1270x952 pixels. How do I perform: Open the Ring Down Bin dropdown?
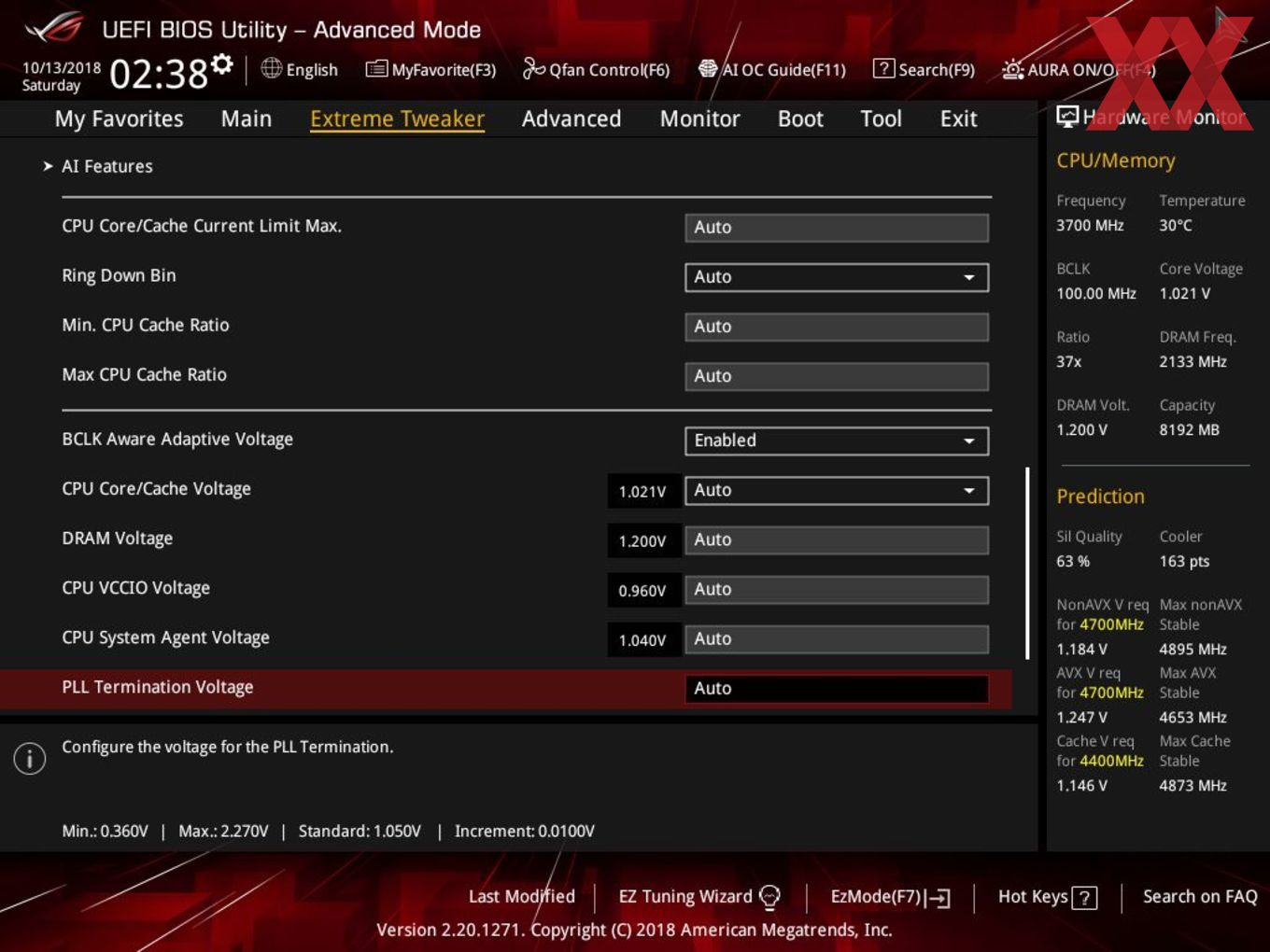(x=837, y=277)
